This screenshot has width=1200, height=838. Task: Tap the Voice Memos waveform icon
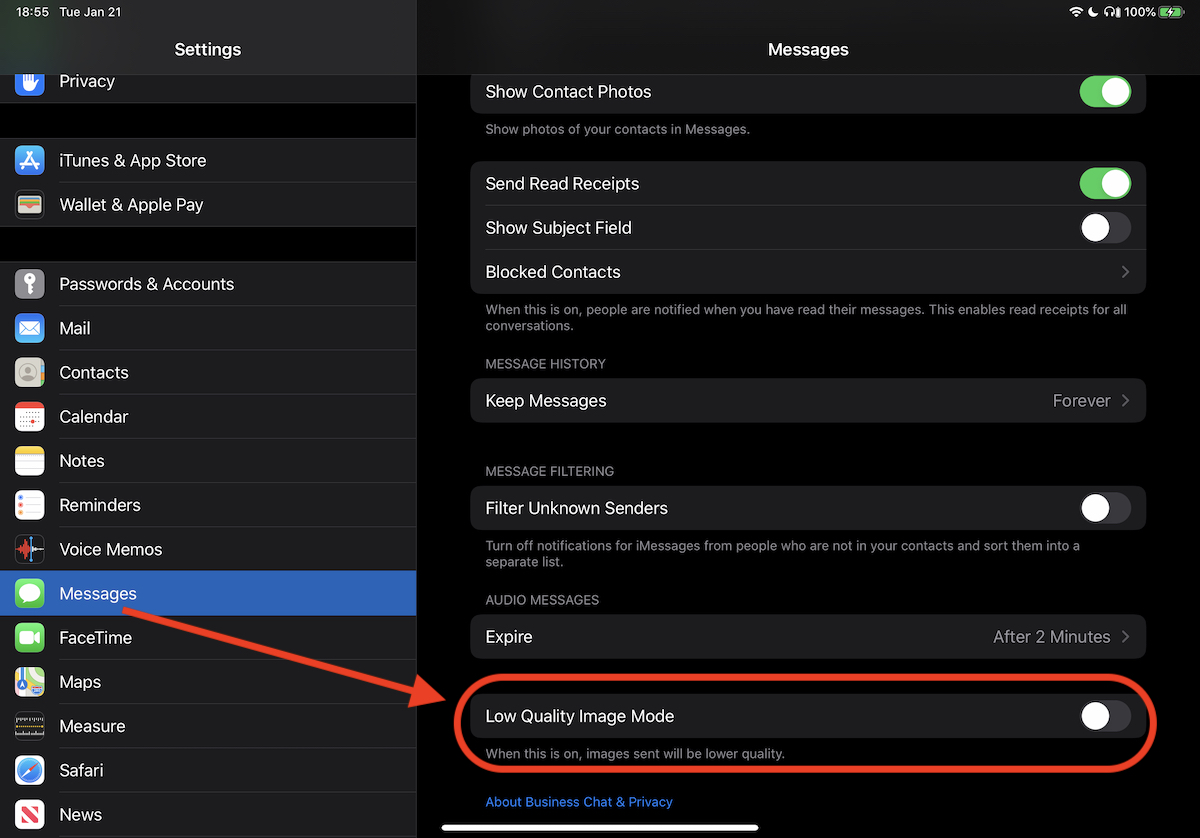point(30,549)
